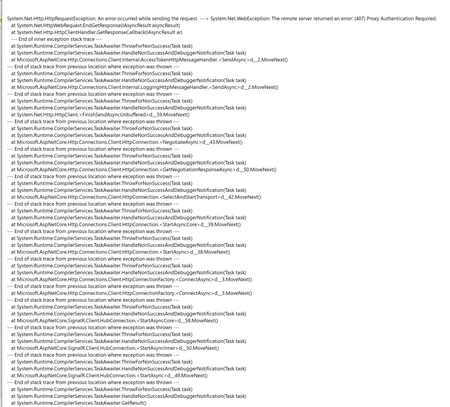Click the TaskAwaiter.GetResult() line
The height and width of the screenshot is (407, 450).
click(79, 403)
